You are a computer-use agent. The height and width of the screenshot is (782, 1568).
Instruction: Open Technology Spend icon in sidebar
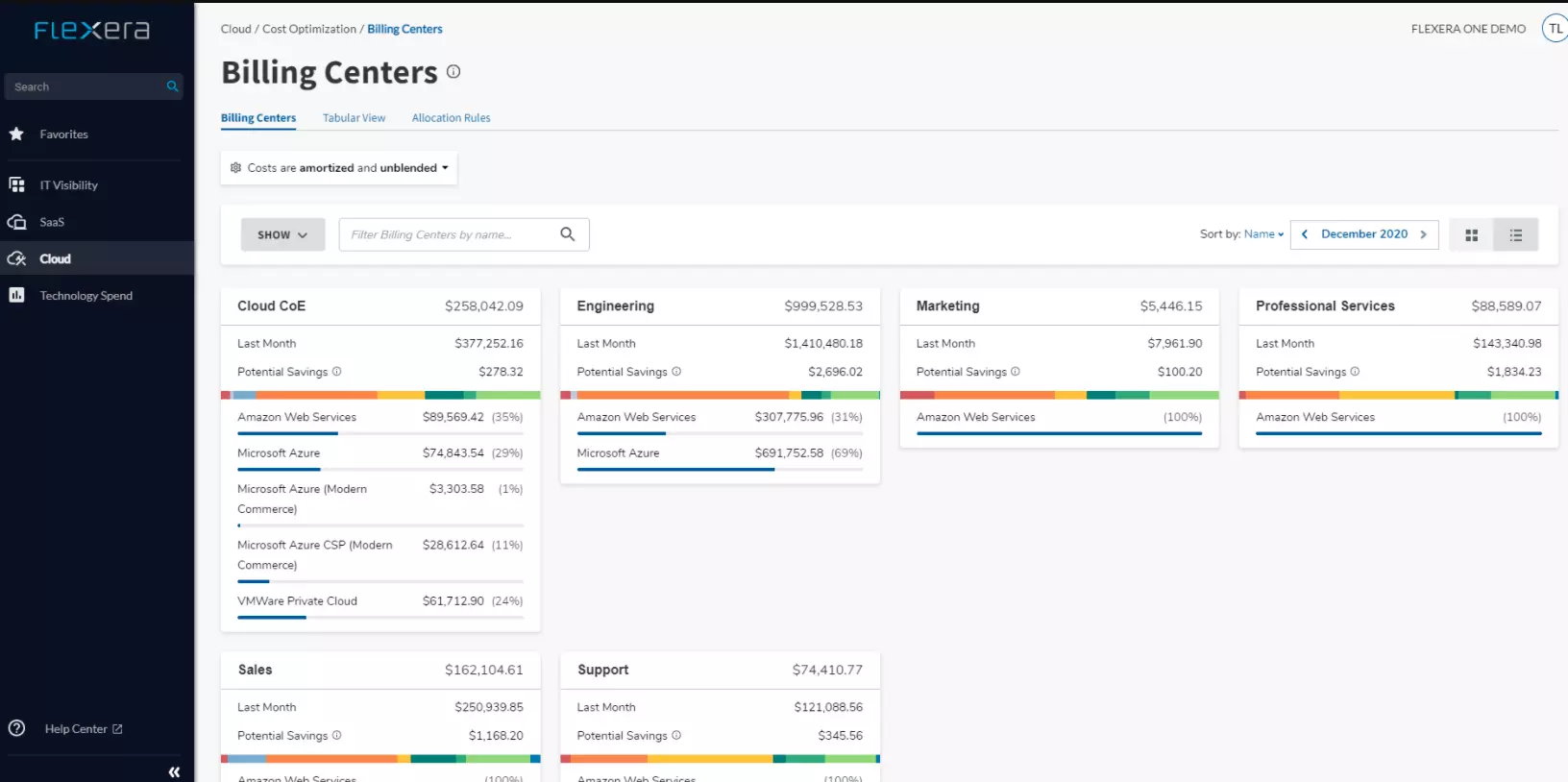coord(16,295)
